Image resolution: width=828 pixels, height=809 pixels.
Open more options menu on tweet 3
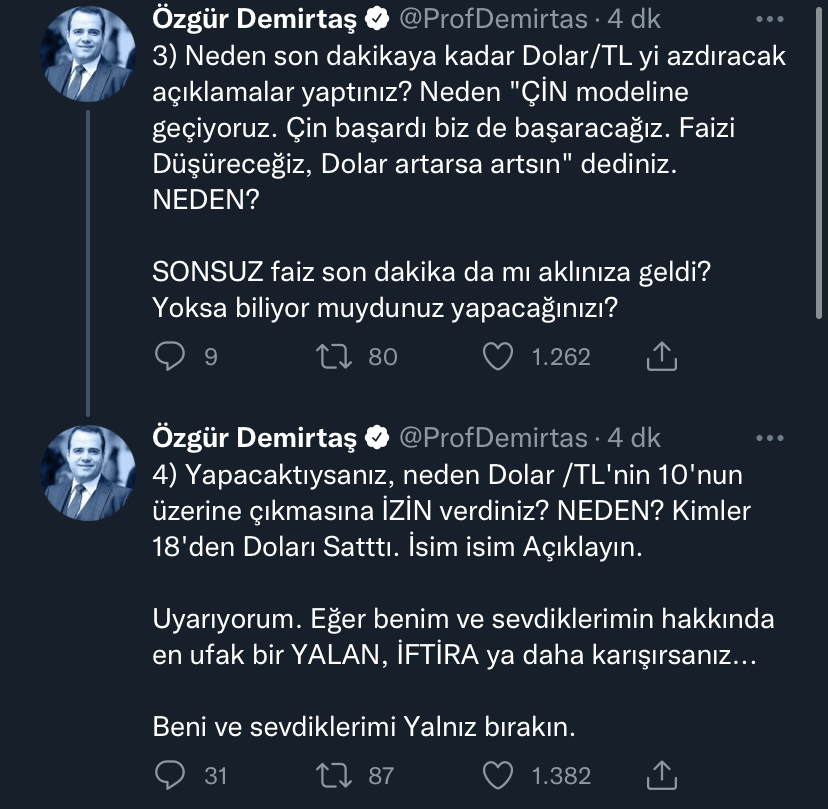click(769, 20)
